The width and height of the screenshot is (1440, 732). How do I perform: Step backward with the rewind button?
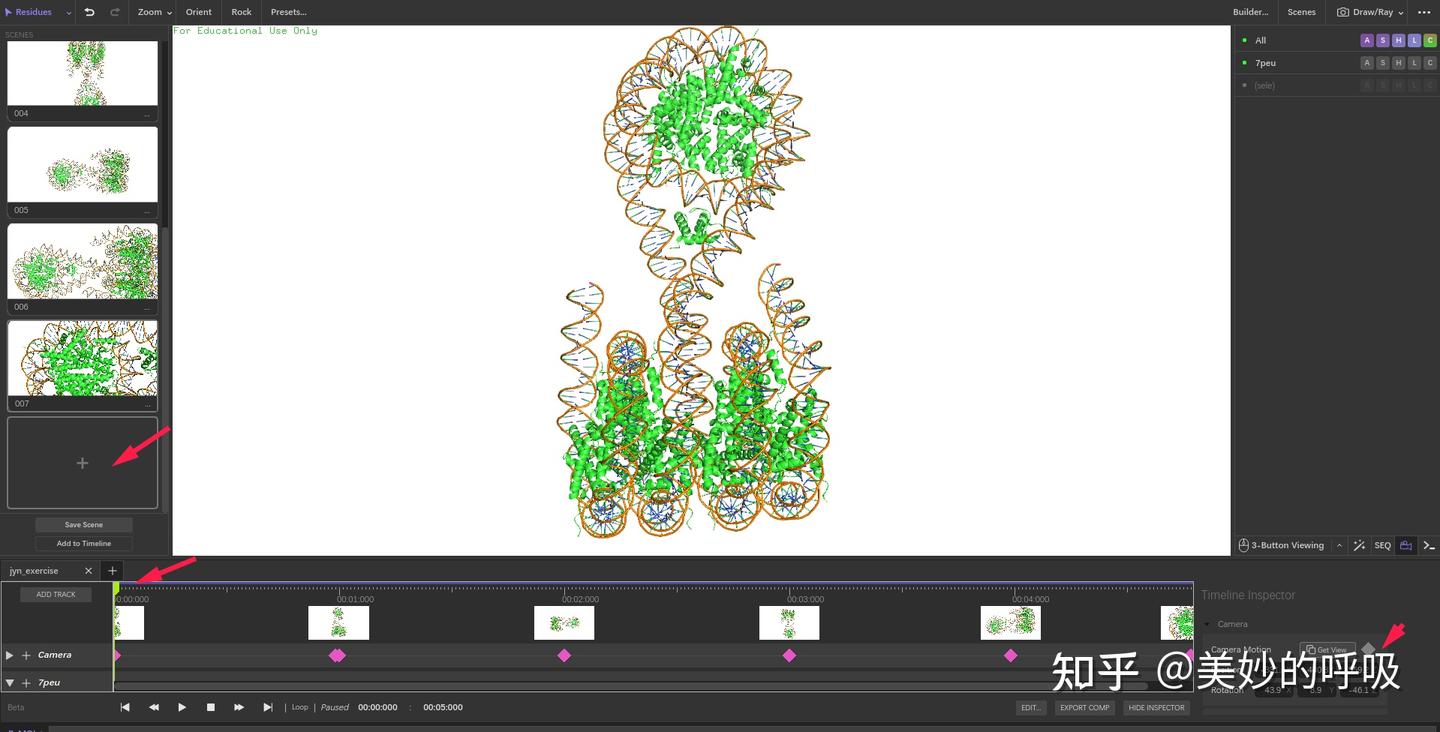[x=154, y=707]
